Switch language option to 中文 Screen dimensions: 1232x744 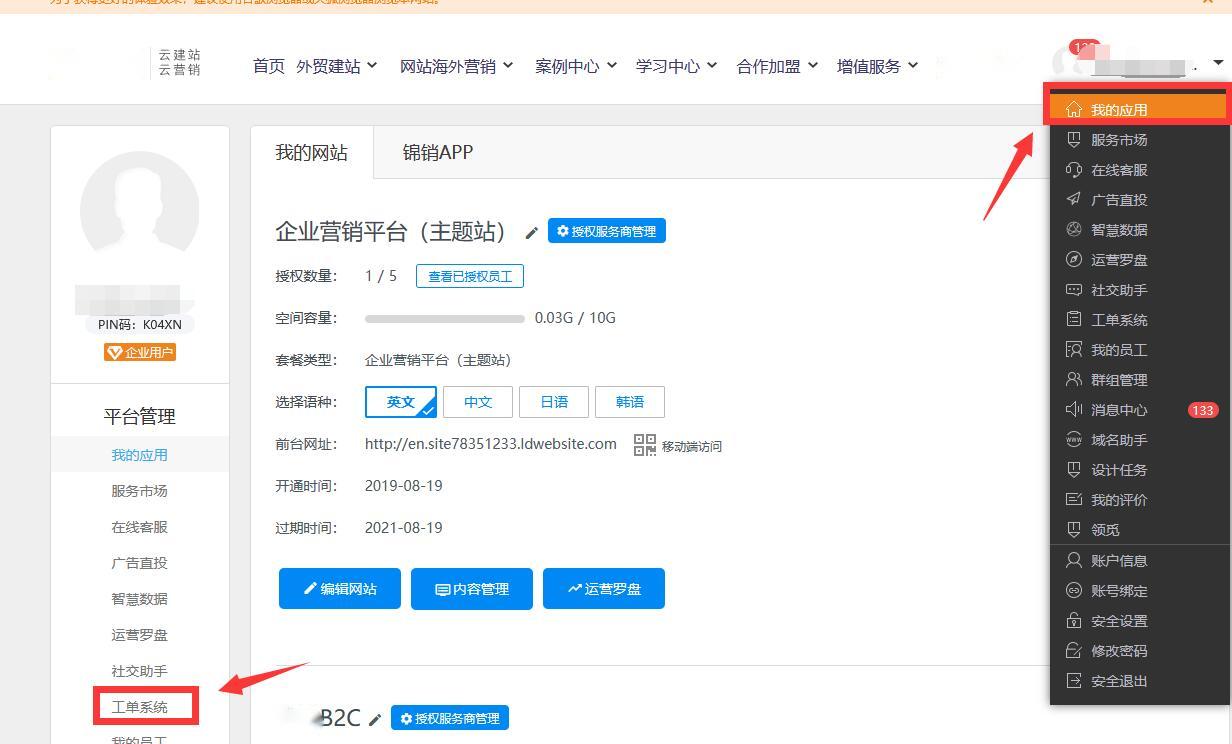[478, 402]
